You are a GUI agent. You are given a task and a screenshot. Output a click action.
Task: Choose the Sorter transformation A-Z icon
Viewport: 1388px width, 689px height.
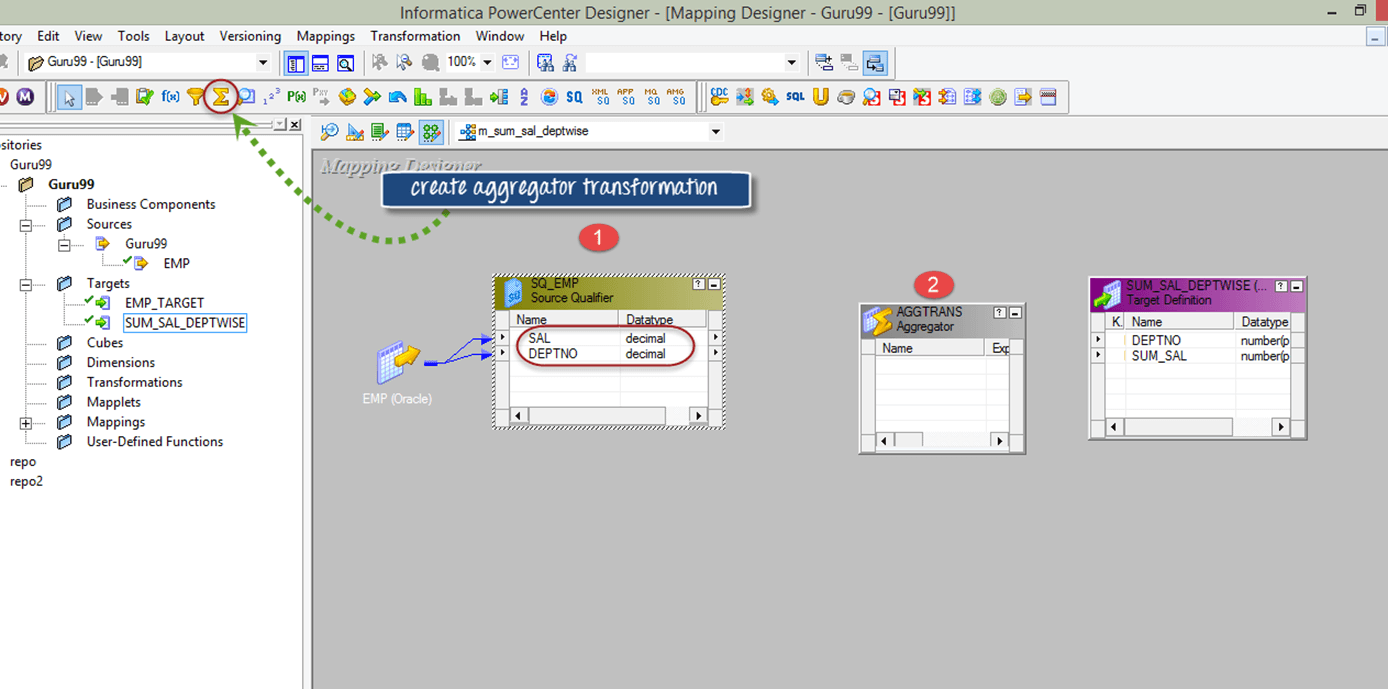point(523,97)
